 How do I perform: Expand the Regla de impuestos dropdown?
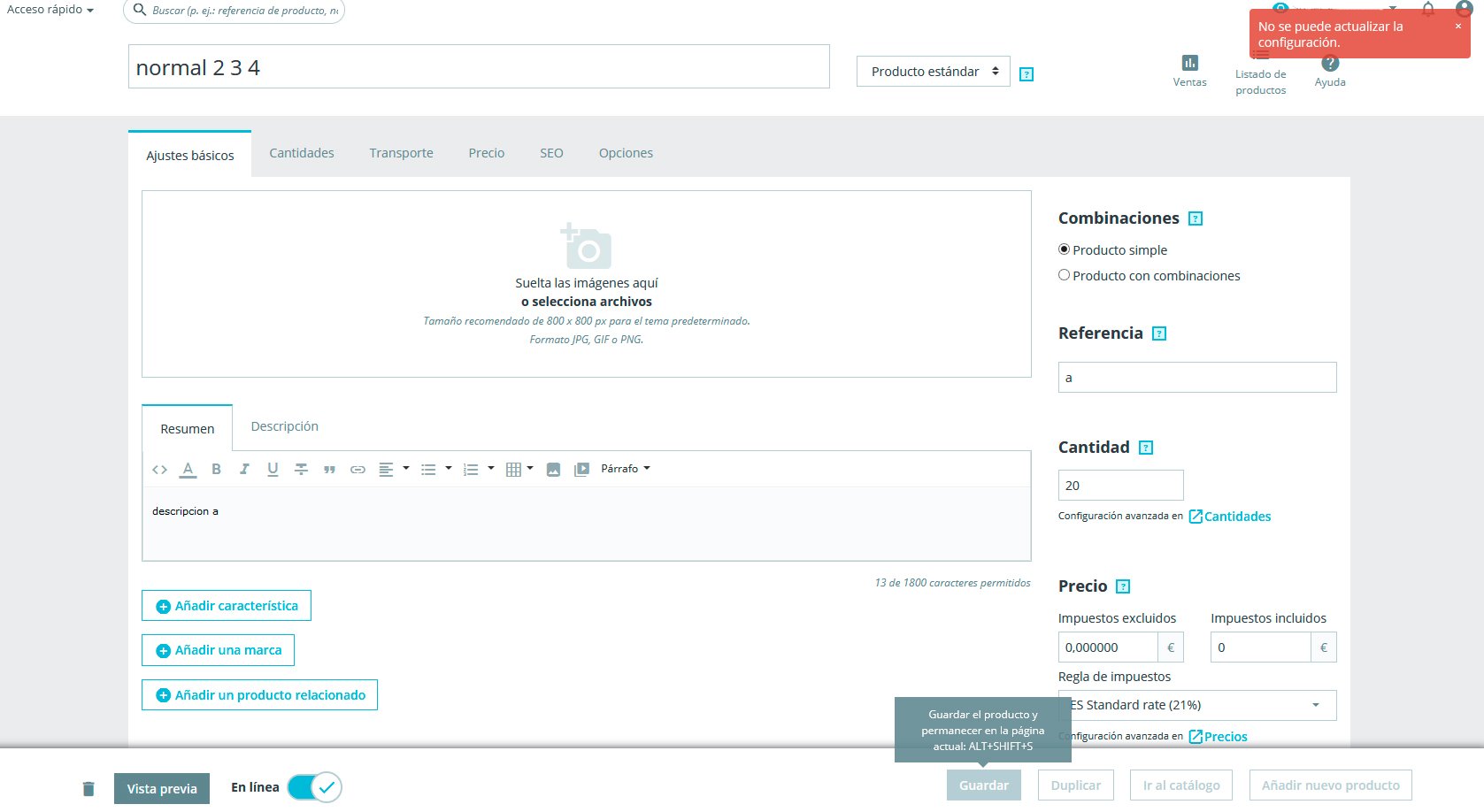[x=1197, y=705]
